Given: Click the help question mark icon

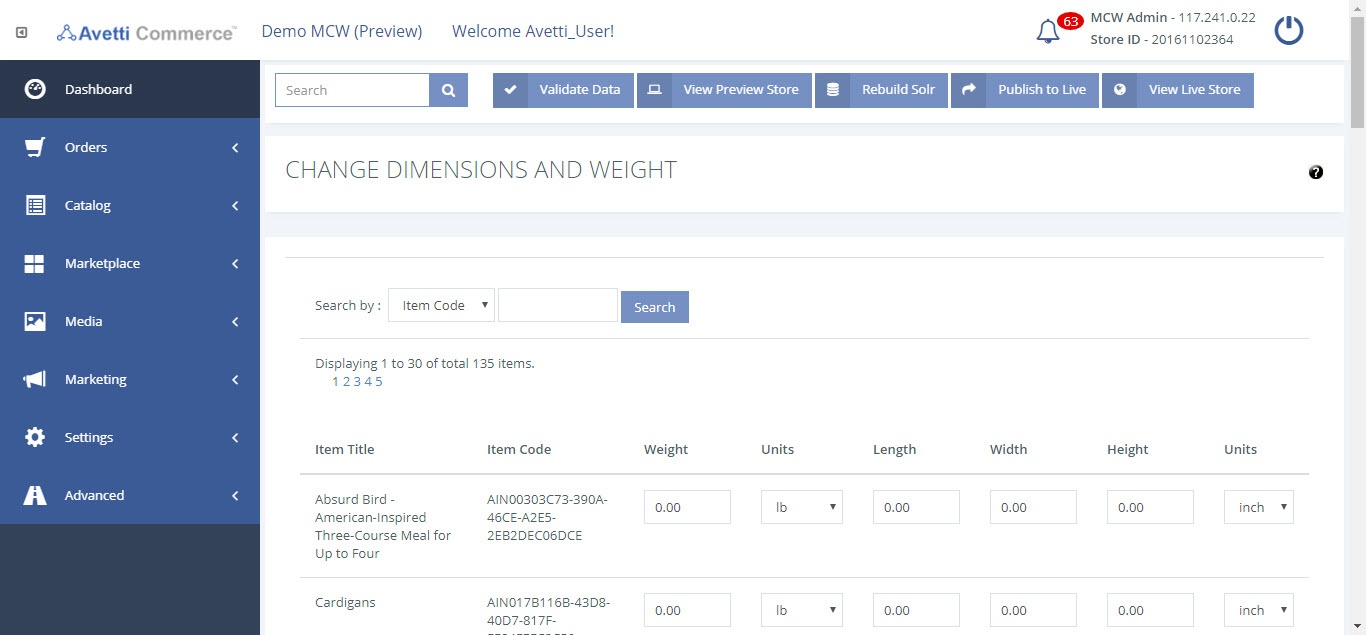Looking at the screenshot, I should [1316, 172].
